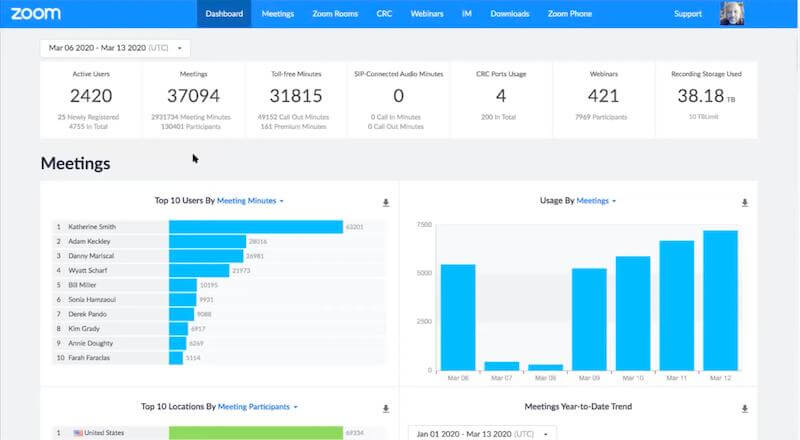Go to the Meetings nav tab

[x=278, y=14]
